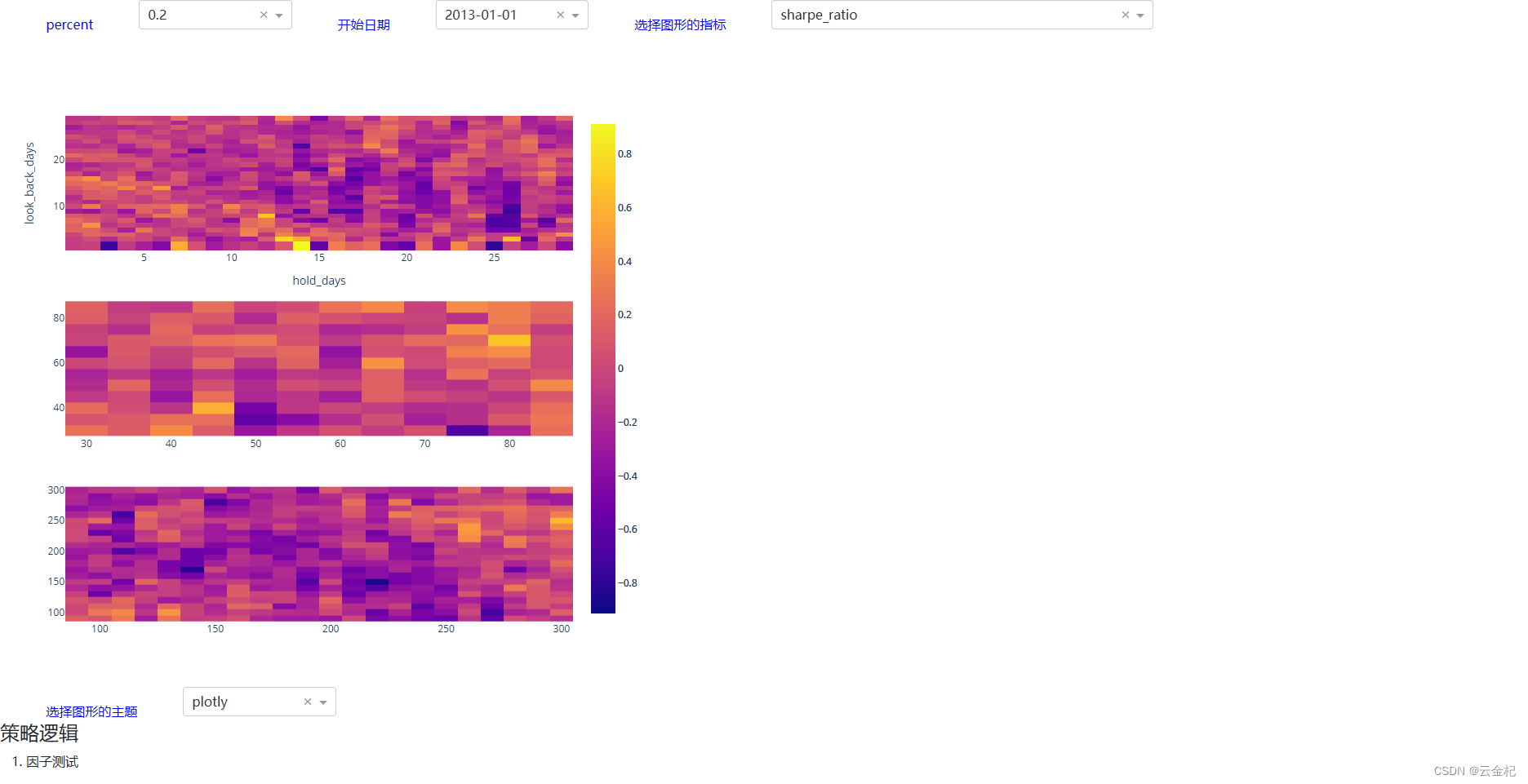The height and width of the screenshot is (784, 1528).
Task: Click the sharpe_ratio dropdown field
Action: (x=962, y=15)
